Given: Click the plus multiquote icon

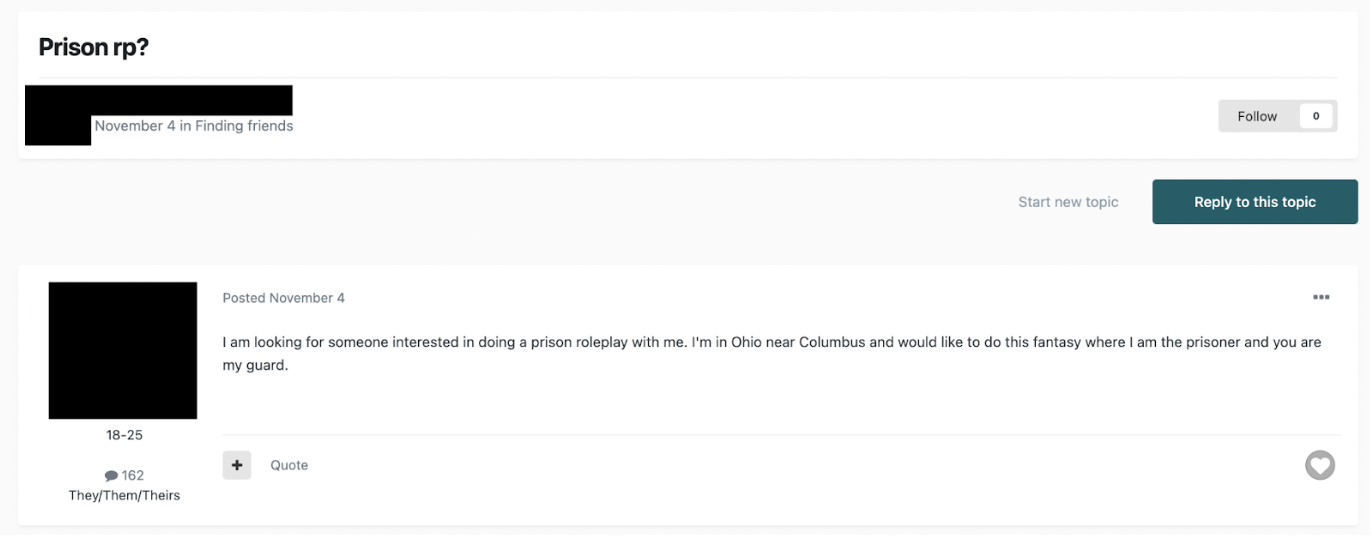Looking at the screenshot, I should pyautogui.click(x=237, y=465).
